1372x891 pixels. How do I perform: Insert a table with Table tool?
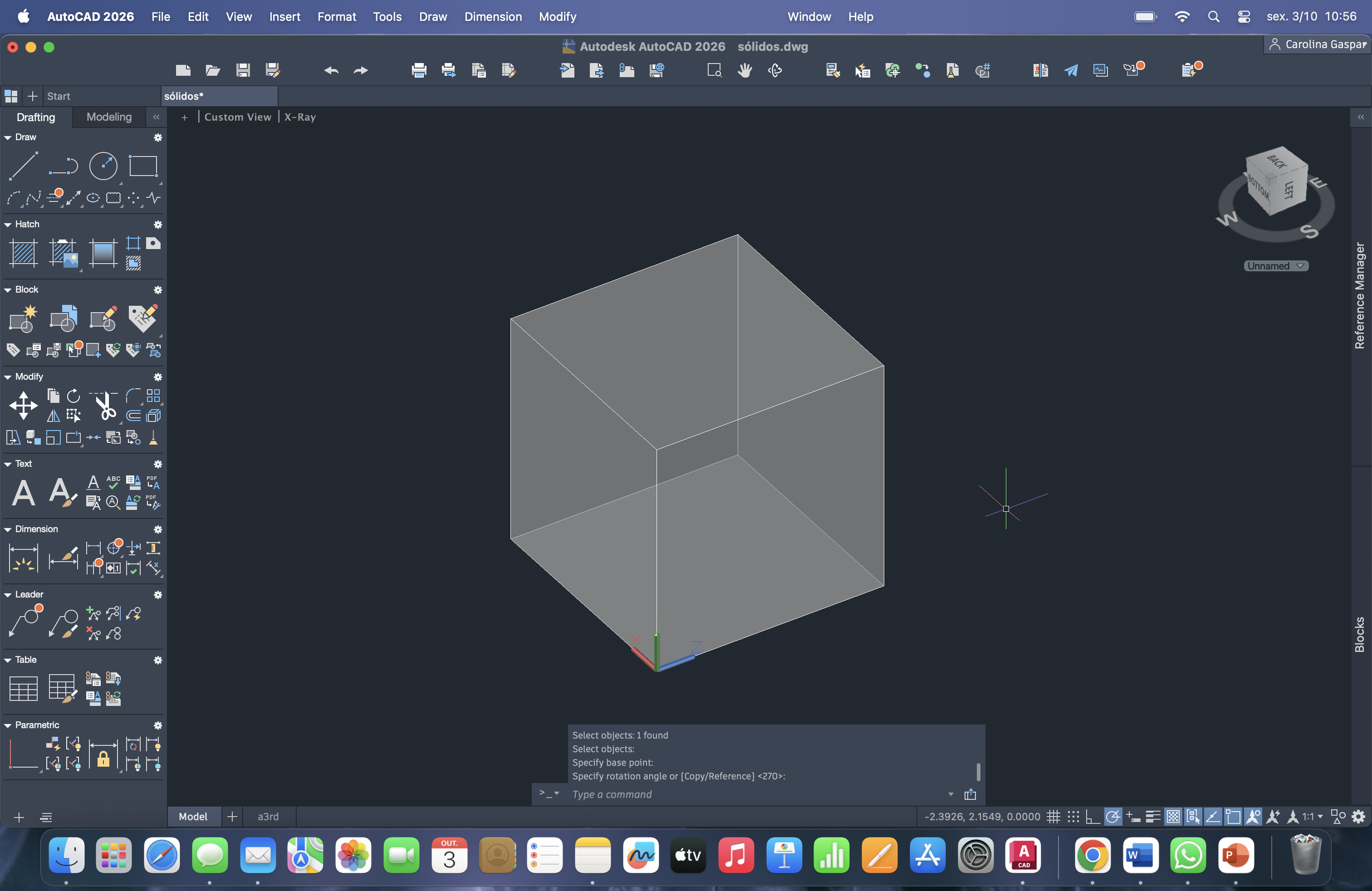pos(23,688)
